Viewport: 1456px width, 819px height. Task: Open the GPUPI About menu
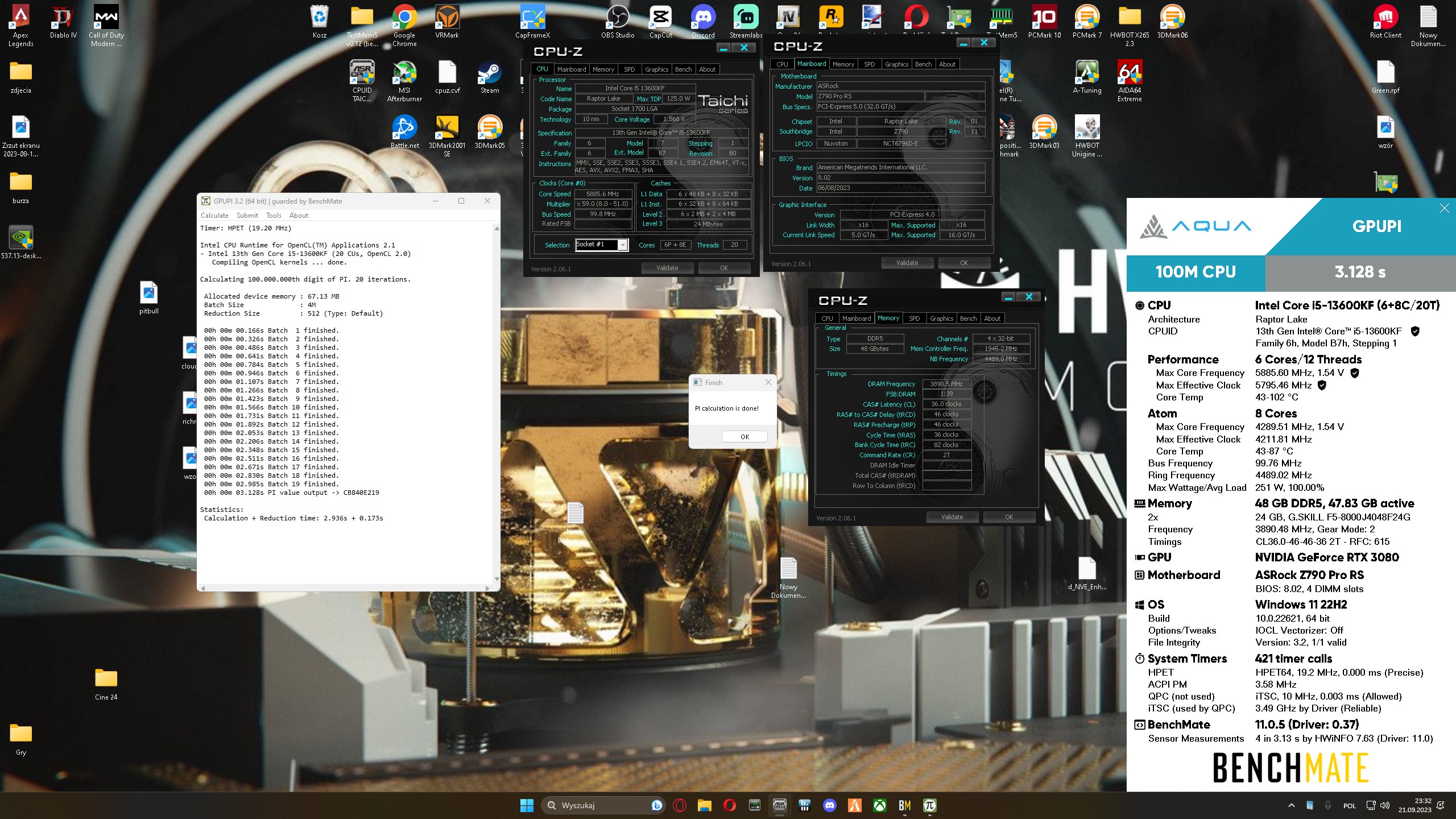(x=299, y=216)
